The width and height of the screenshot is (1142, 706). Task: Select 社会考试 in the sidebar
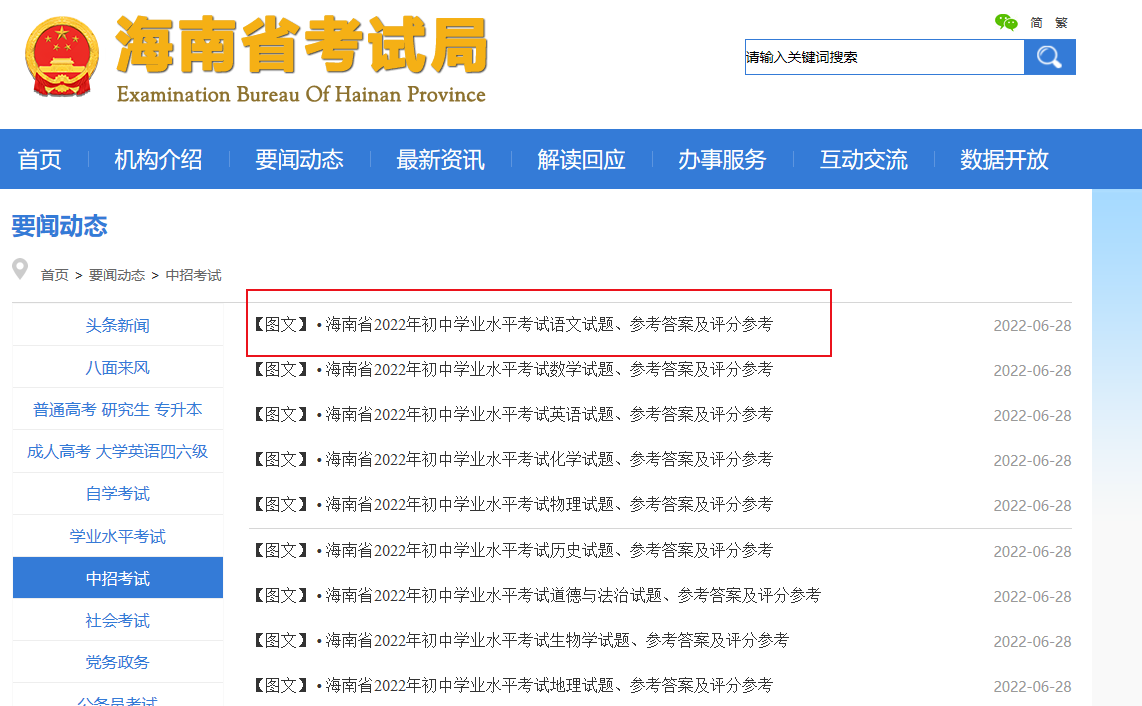coord(118,620)
